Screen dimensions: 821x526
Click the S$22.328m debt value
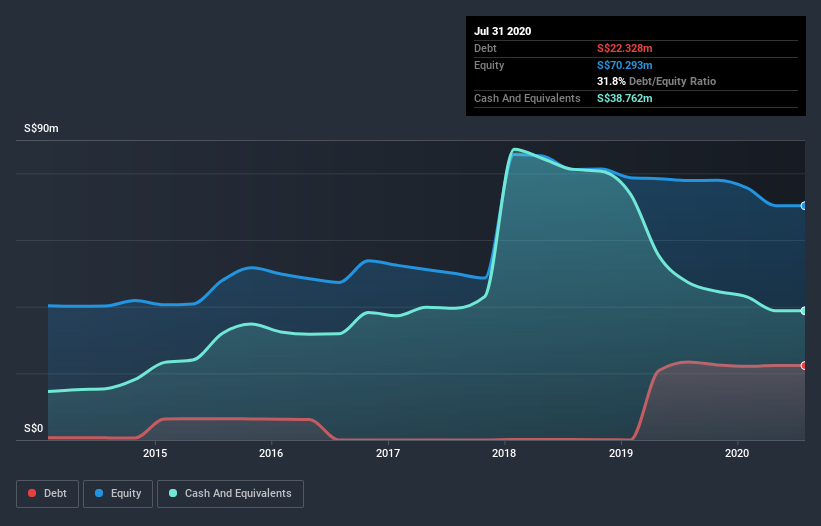click(625, 48)
